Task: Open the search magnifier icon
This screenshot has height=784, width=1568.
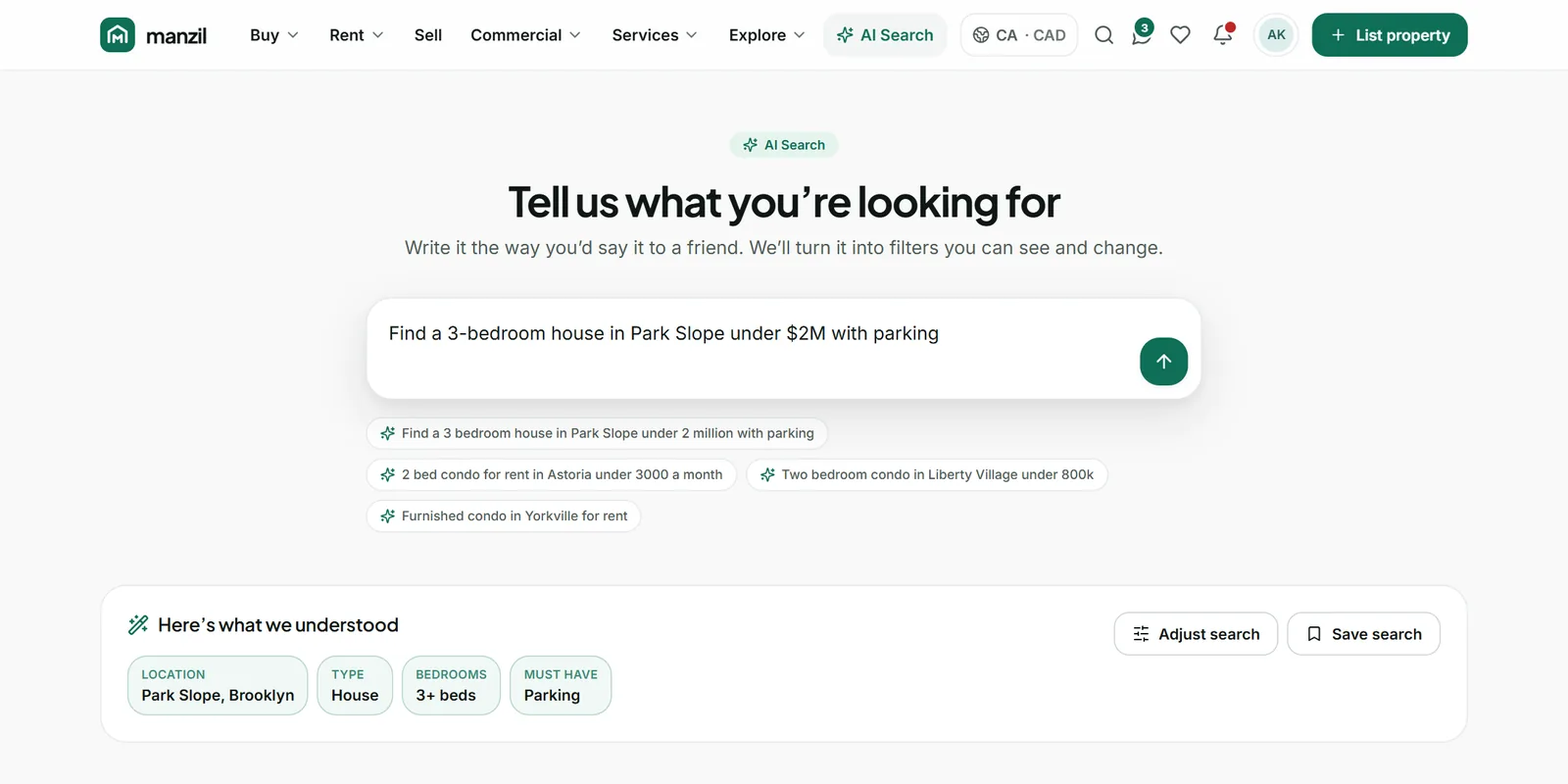Action: 1103,35
